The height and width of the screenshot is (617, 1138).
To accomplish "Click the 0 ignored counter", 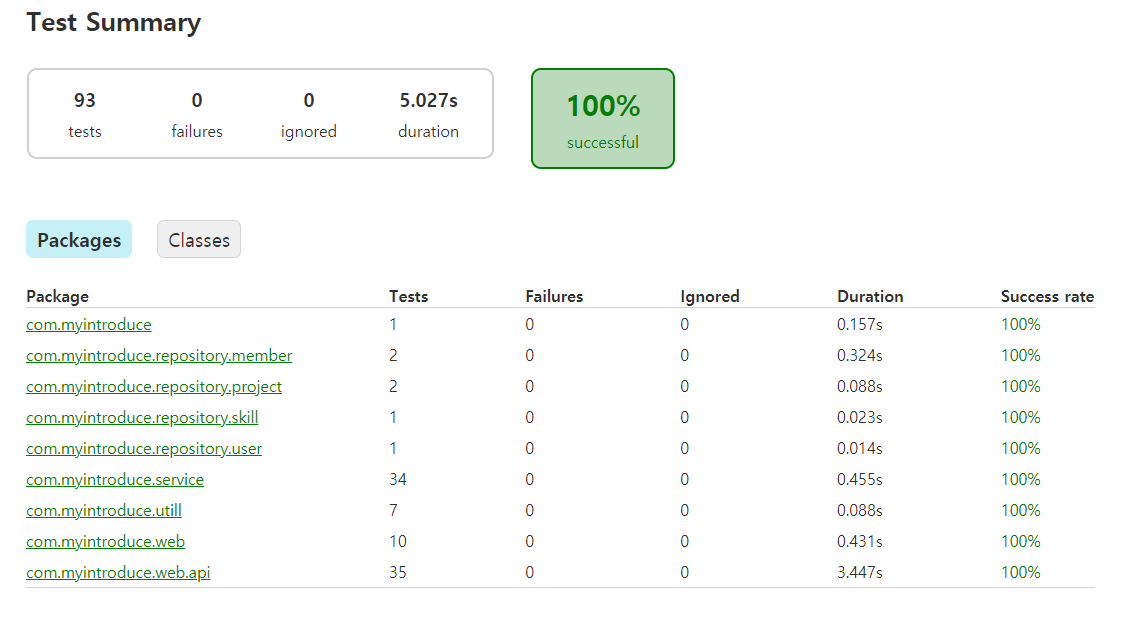I will point(308,115).
